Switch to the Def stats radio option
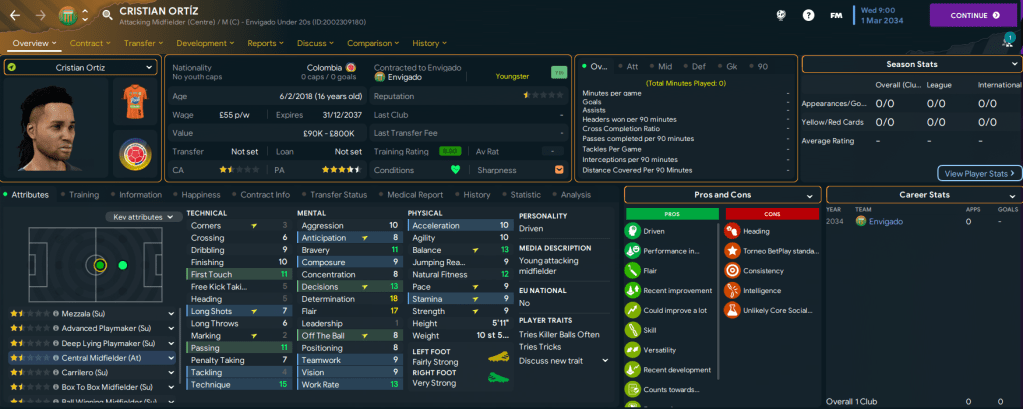This screenshot has height=409, width=1023. pyautogui.click(x=698, y=66)
